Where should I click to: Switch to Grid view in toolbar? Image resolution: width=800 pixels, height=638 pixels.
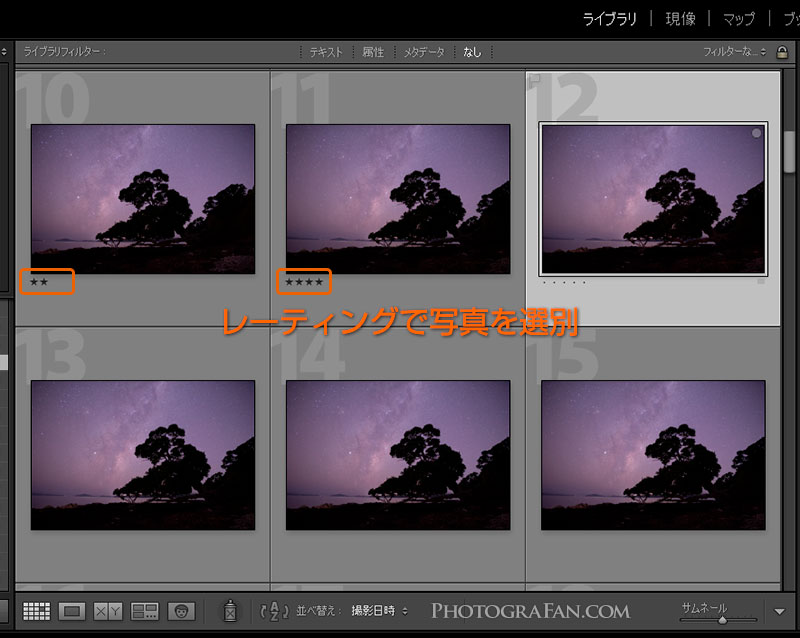point(37,611)
